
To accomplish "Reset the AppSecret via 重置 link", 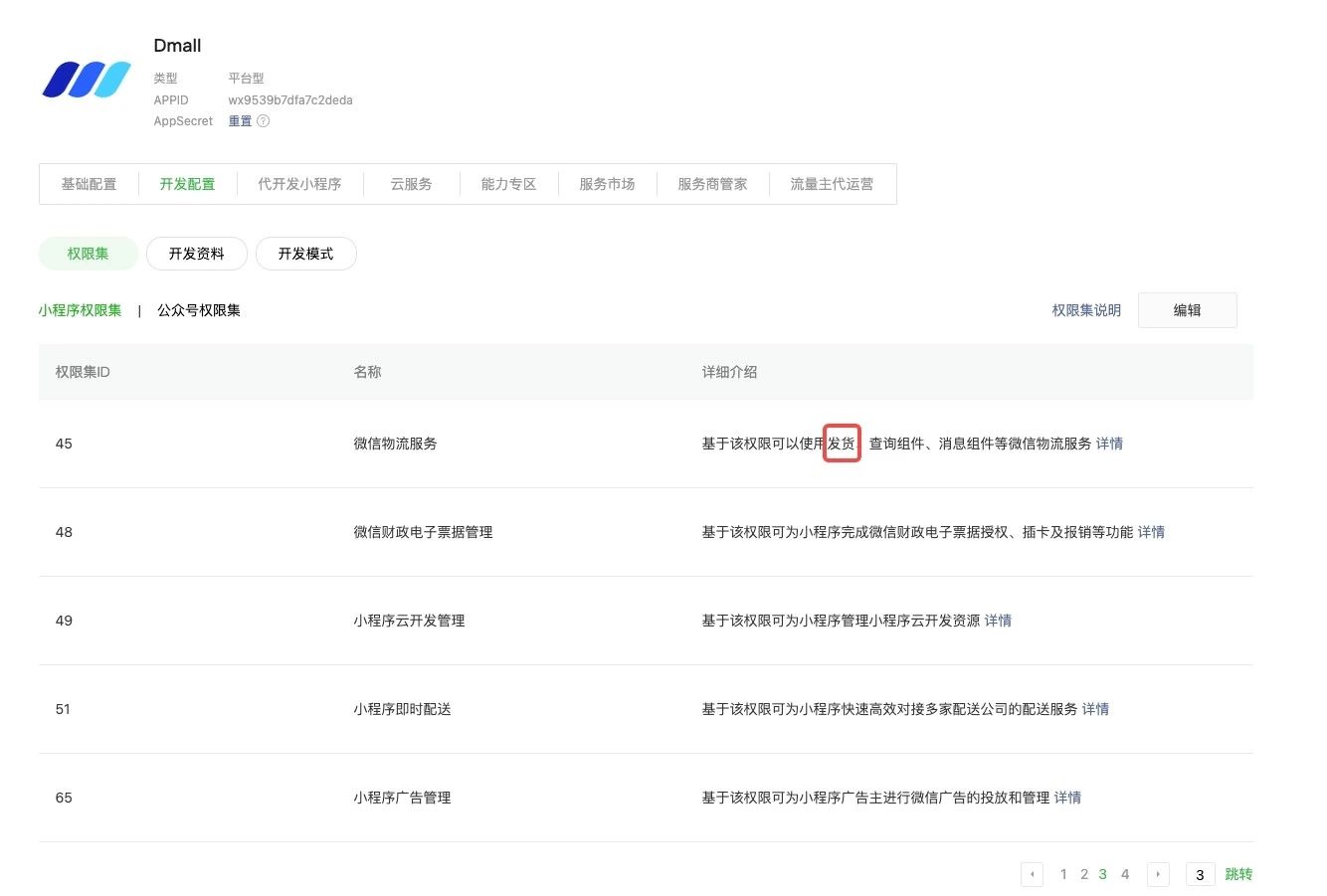I will [x=240, y=121].
